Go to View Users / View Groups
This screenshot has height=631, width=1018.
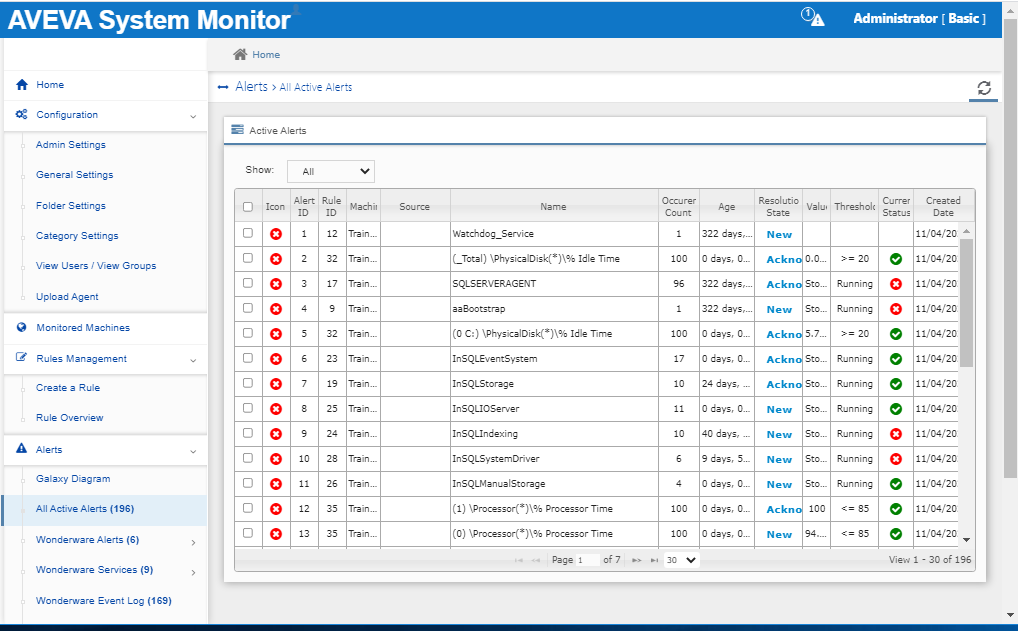tap(96, 266)
